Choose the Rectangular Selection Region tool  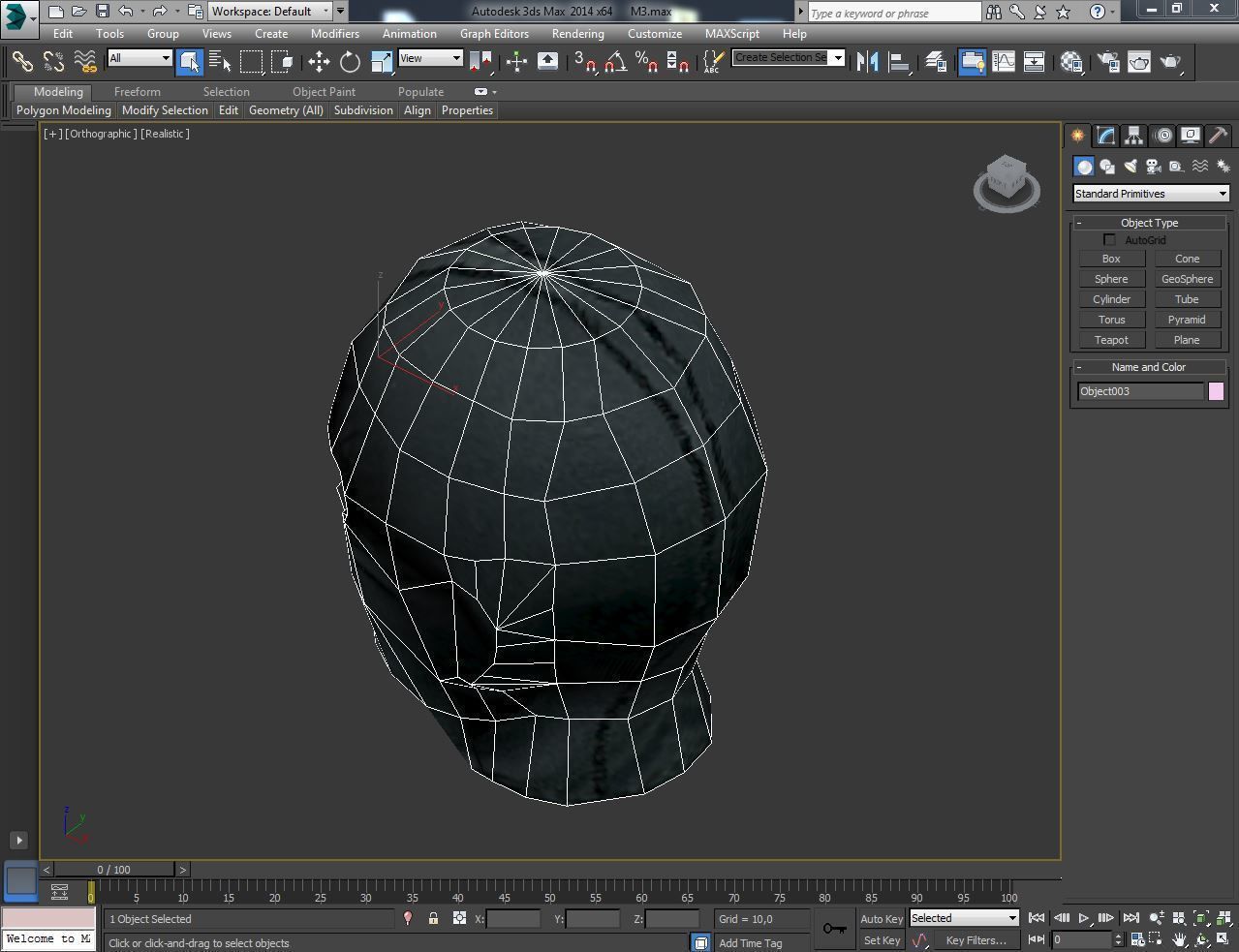(x=252, y=62)
